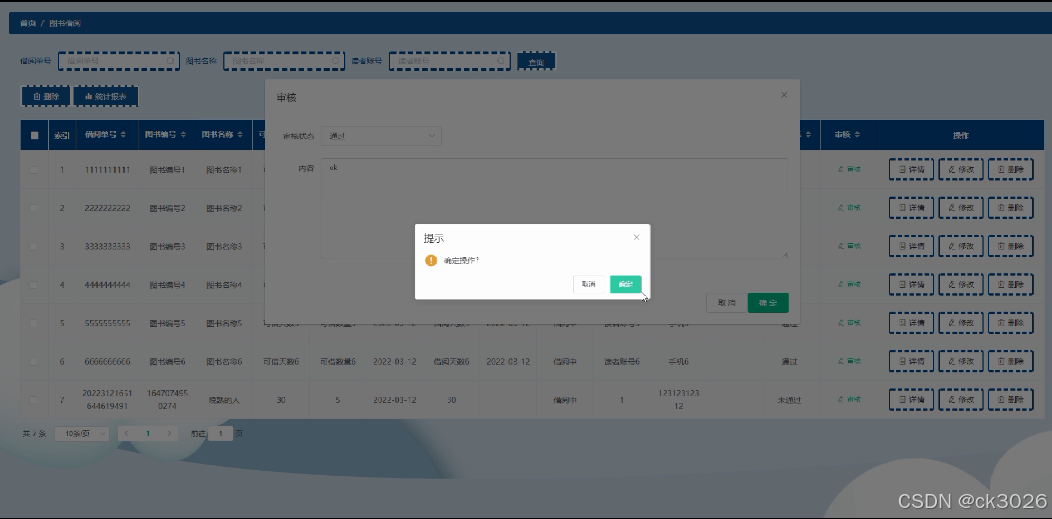Open 详情 for row 7
The width and height of the screenshot is (1052, 519).
(911, 400)
